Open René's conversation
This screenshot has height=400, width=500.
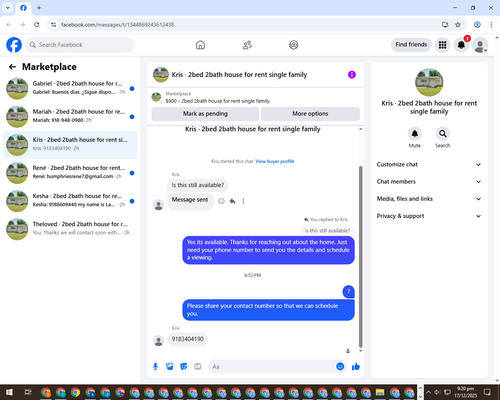click(x=70, y=173)
